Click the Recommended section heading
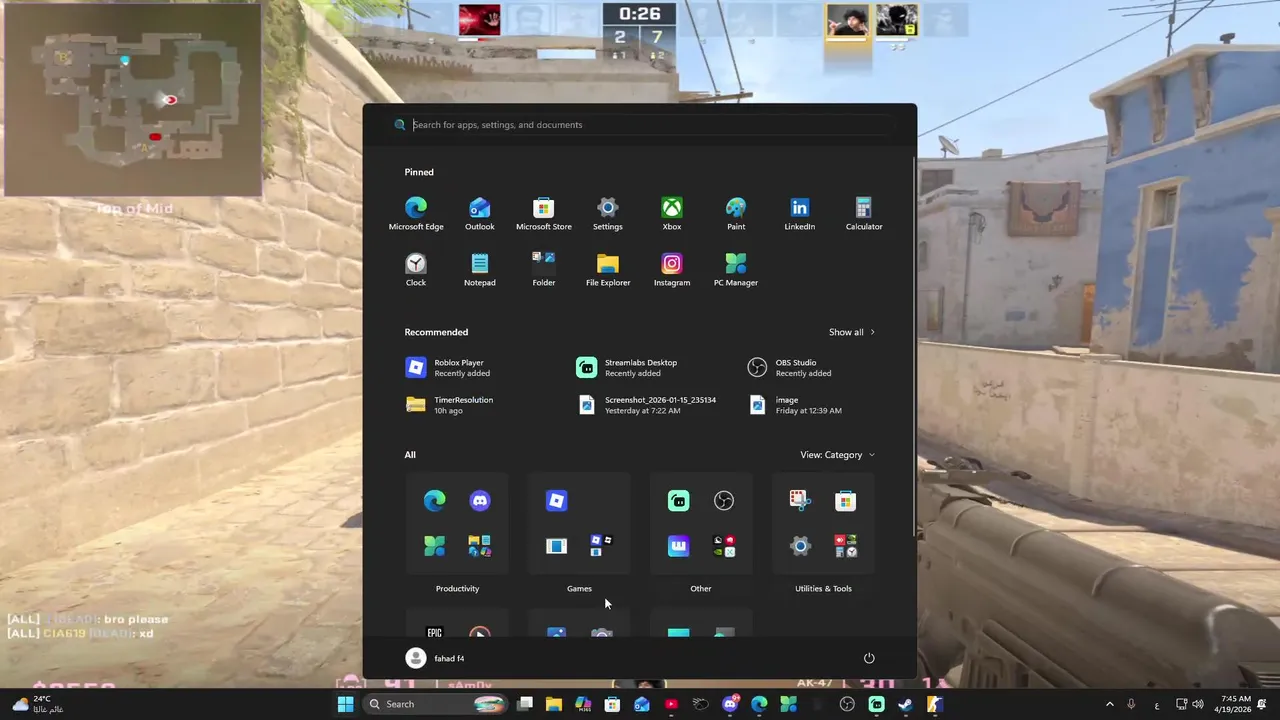The image size is (1280, 720). click(x=436, y=332)
